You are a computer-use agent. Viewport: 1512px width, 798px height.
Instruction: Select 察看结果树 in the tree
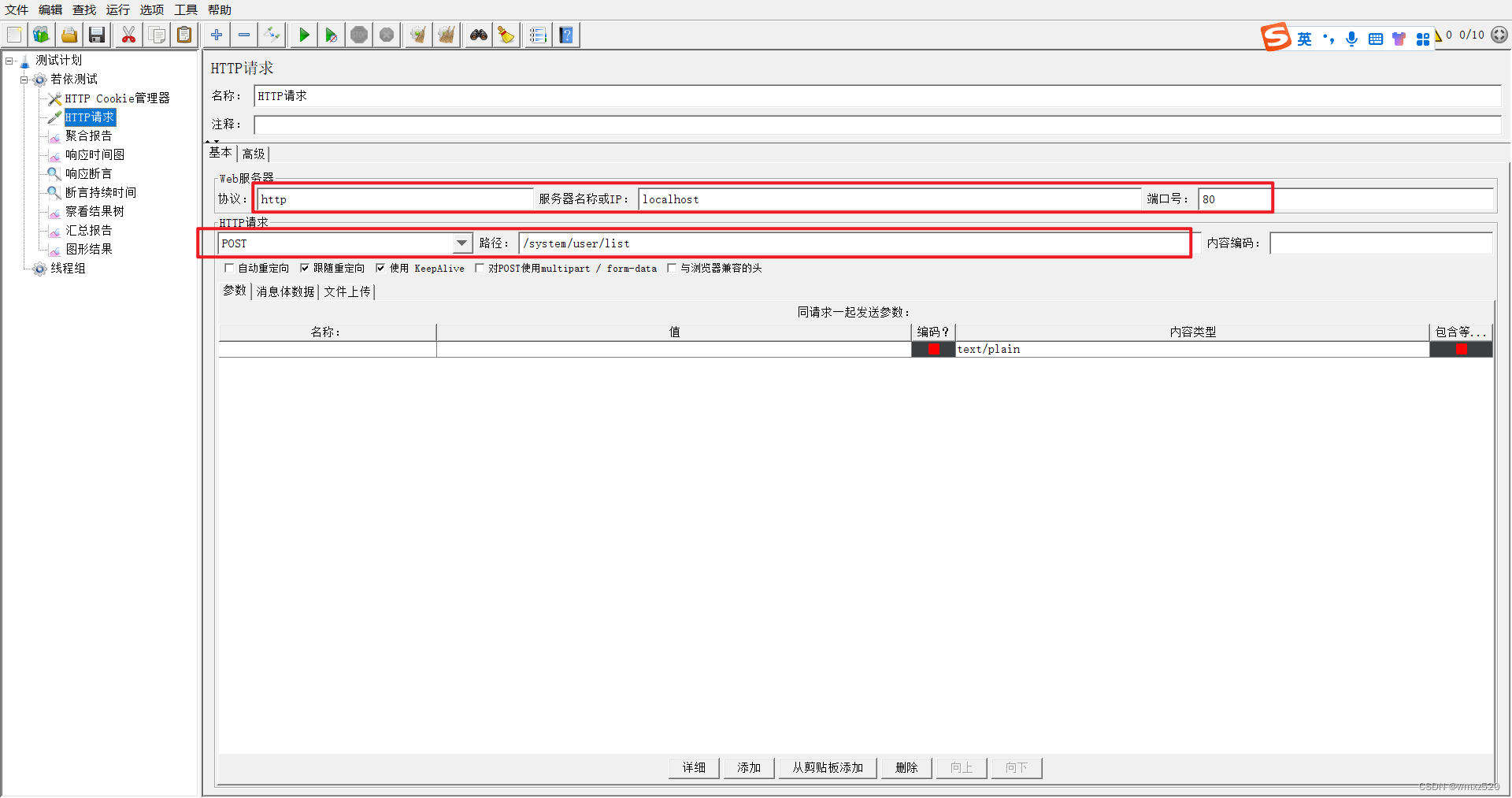tap(94, 212)
